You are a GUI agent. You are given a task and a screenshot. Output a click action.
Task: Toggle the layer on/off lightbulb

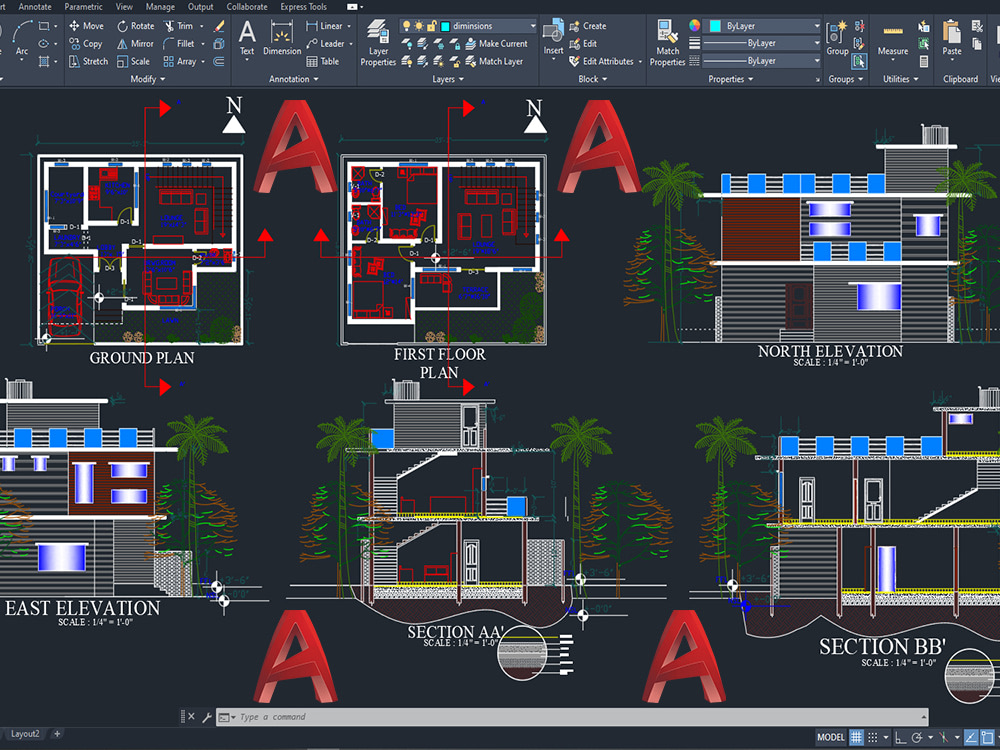tap(405, 25)
